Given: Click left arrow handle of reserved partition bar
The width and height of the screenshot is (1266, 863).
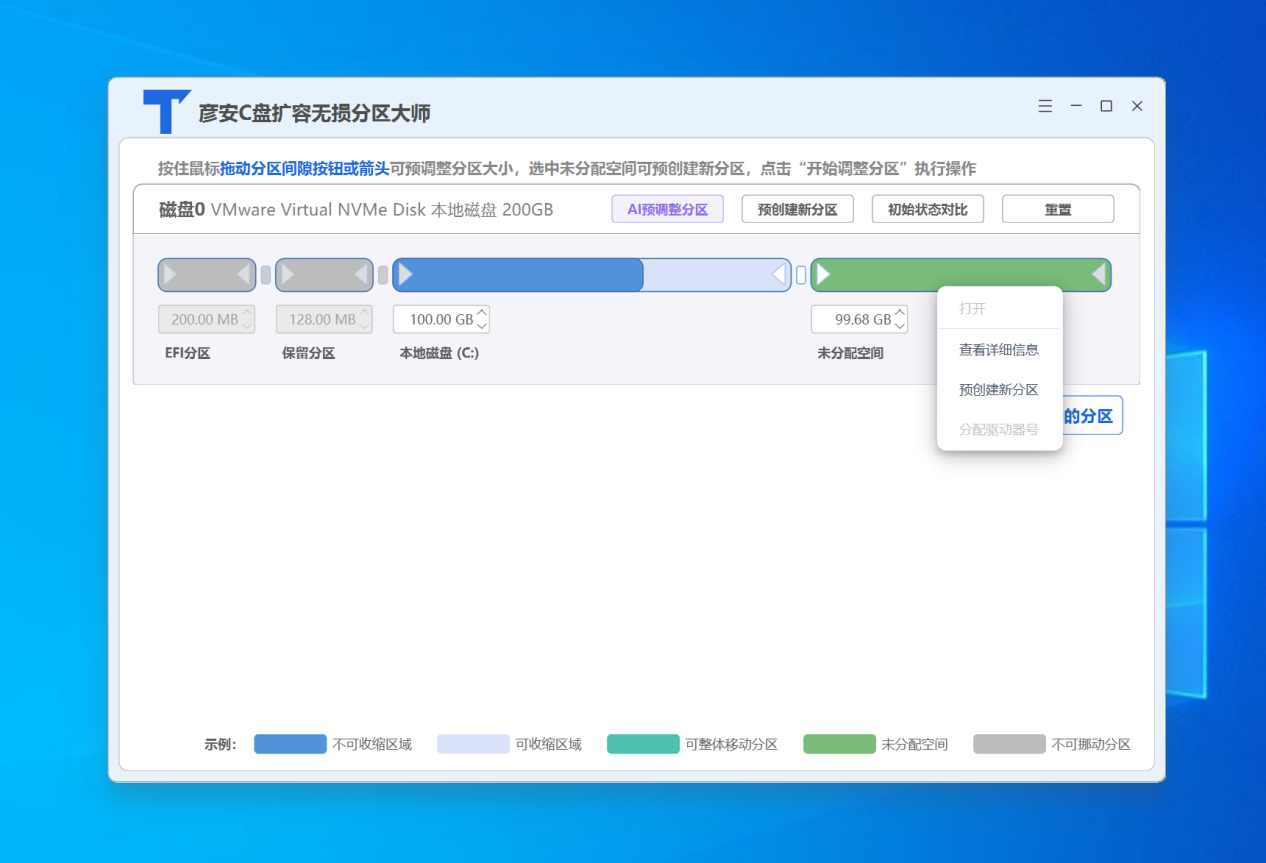Looking at the screenshot, I should [x=288, y=274].
